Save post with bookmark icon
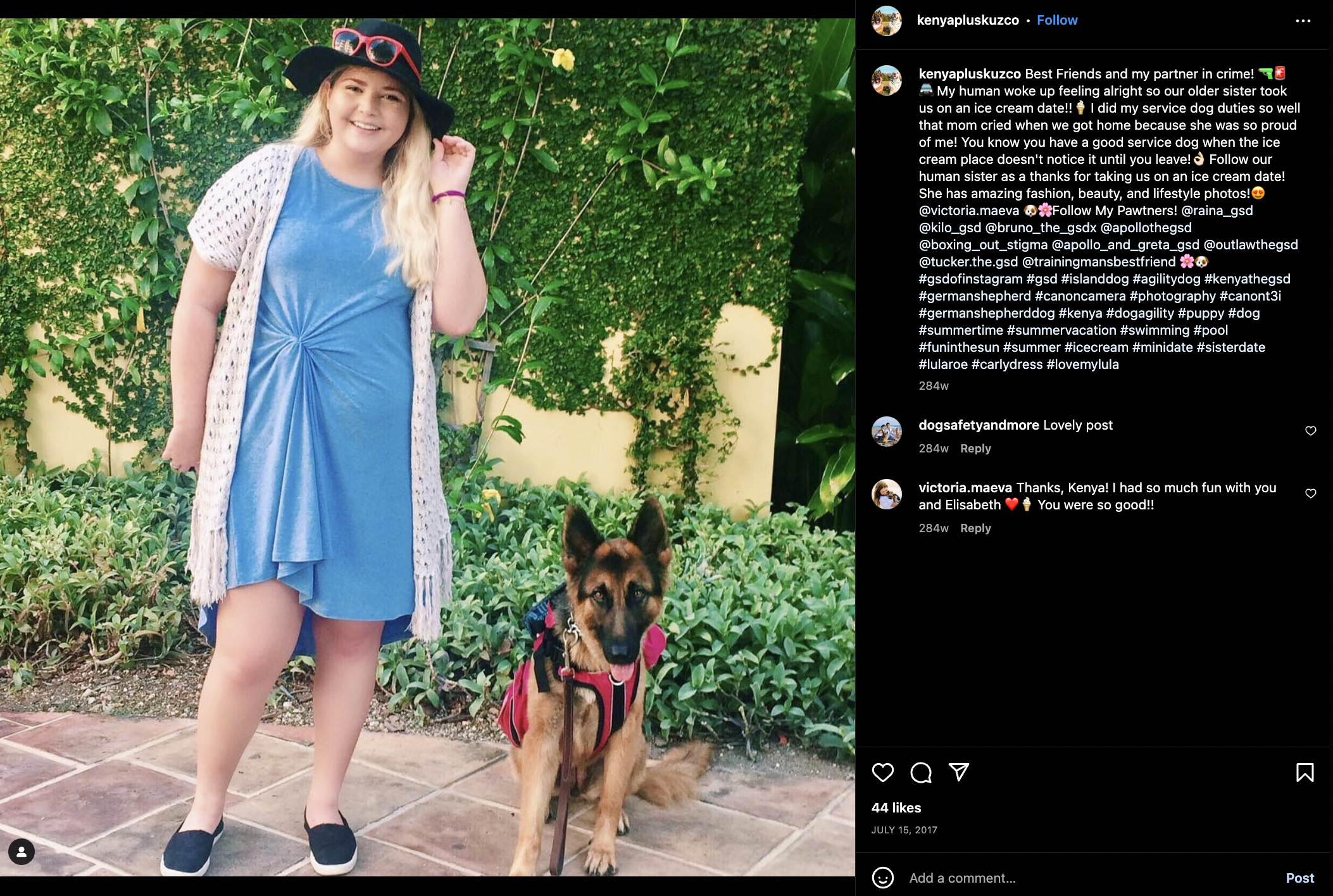The image size is (1333, 896). 1305,773
